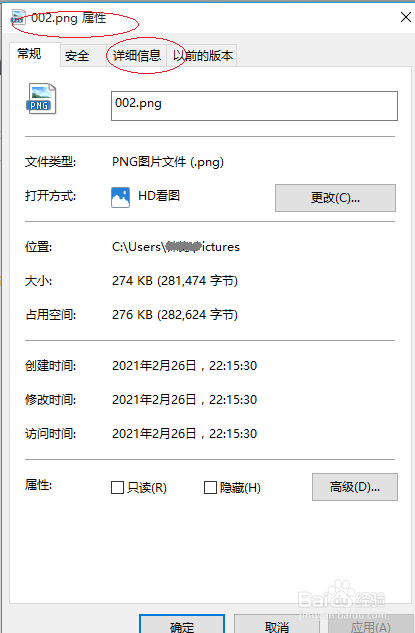This screenshot has width=415, height=633.
Task: Click the 002.png filename input field
Action: pyautogui.click(x=254, y=106)
